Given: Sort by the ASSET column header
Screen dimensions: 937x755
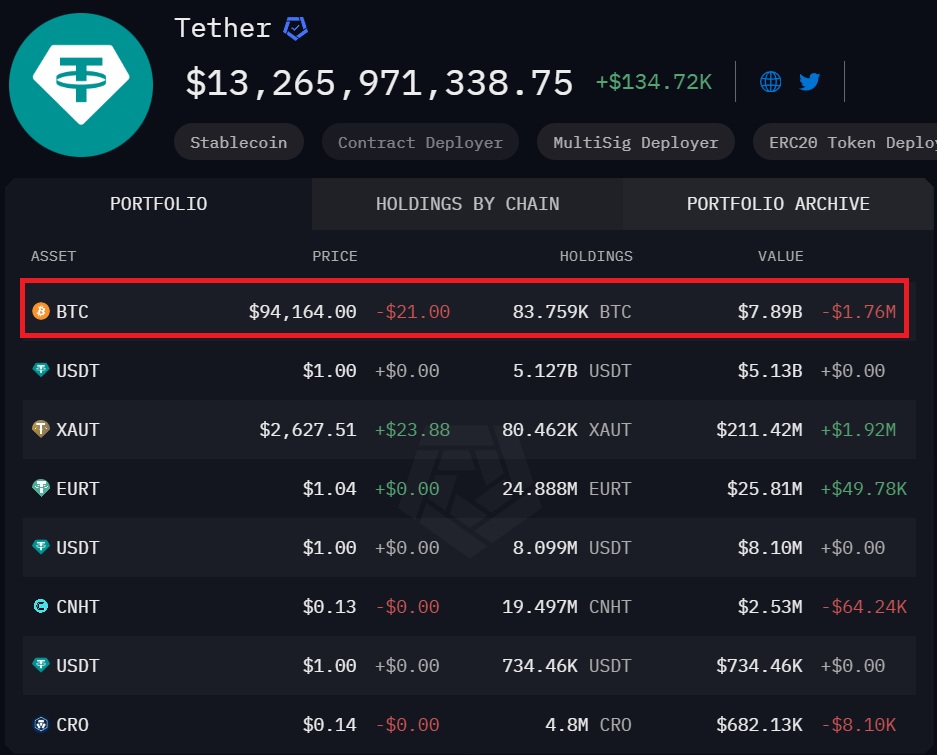Looking at the screenshot, I should pos(54,256).
